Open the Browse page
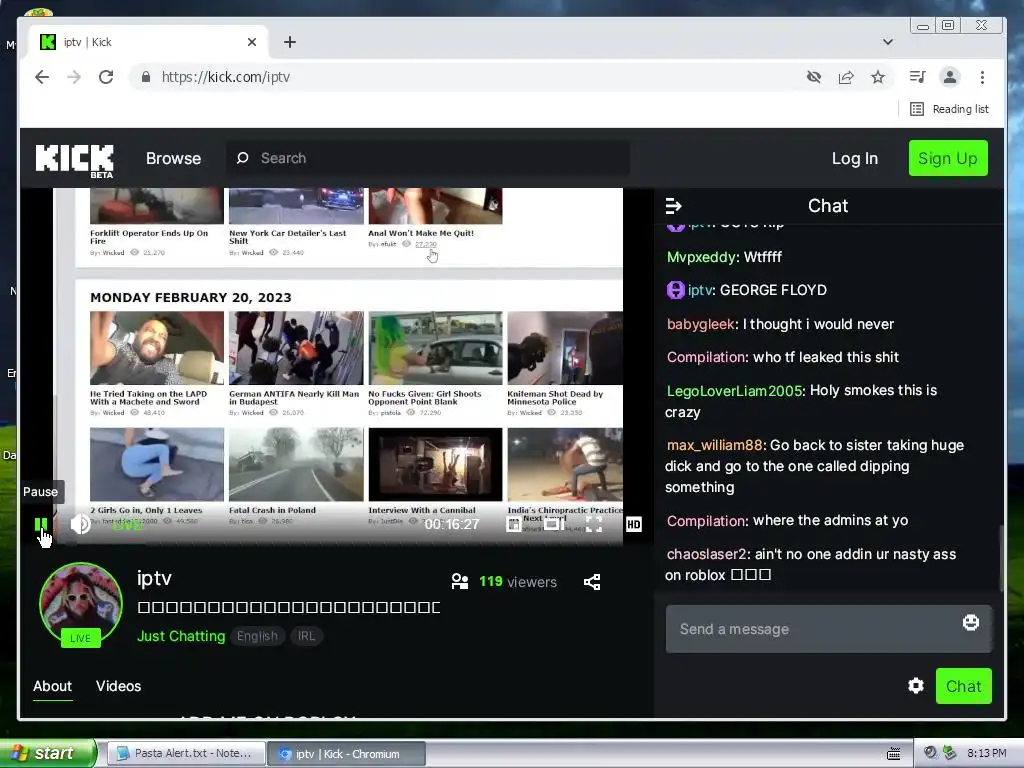This screenshot has height=768, width=1024. [173, 158]
